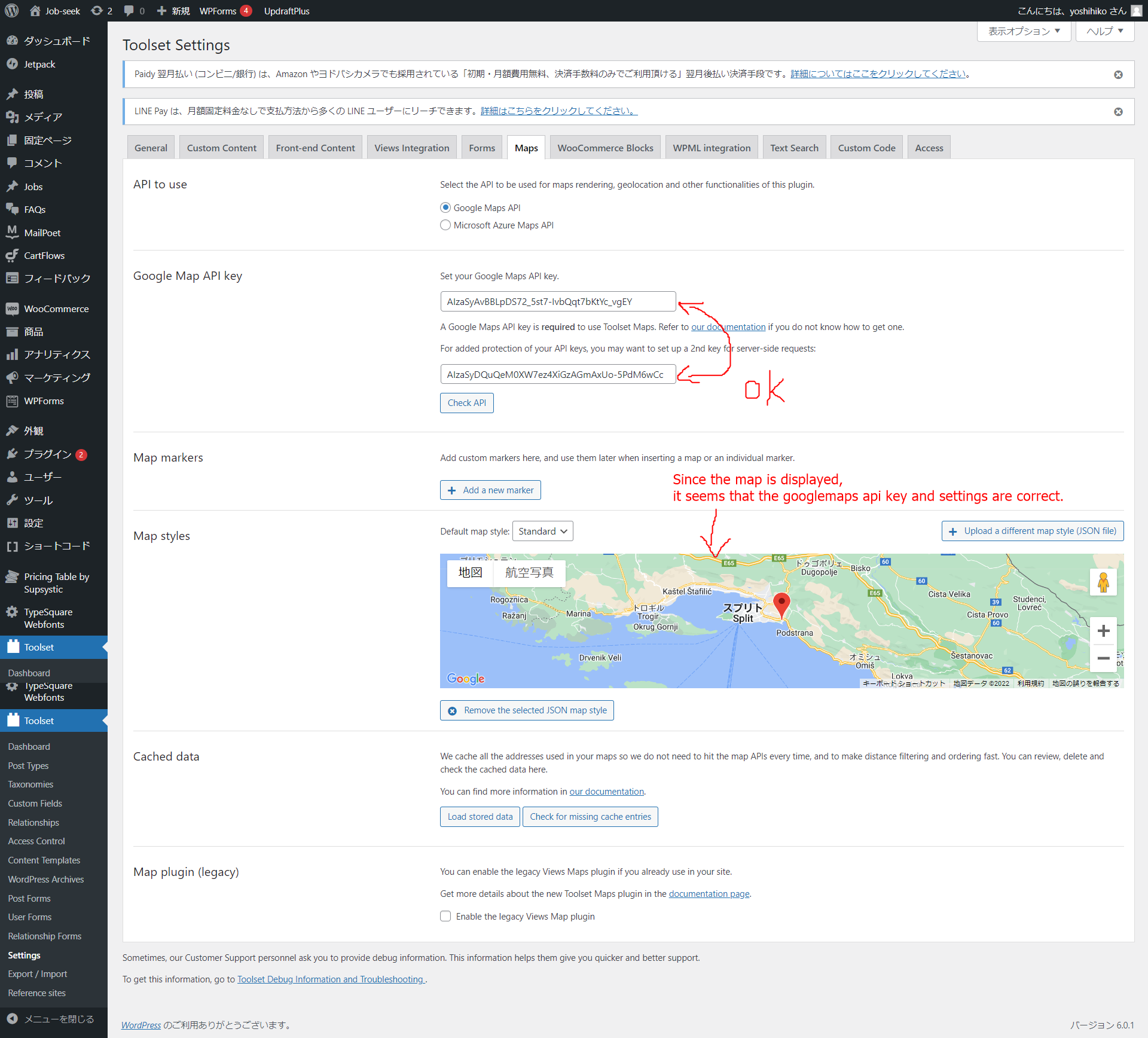Viewport: 1148px width, 1038px height.
Task: Click the WordPress logo in admin bar
Action: point(11,11)
